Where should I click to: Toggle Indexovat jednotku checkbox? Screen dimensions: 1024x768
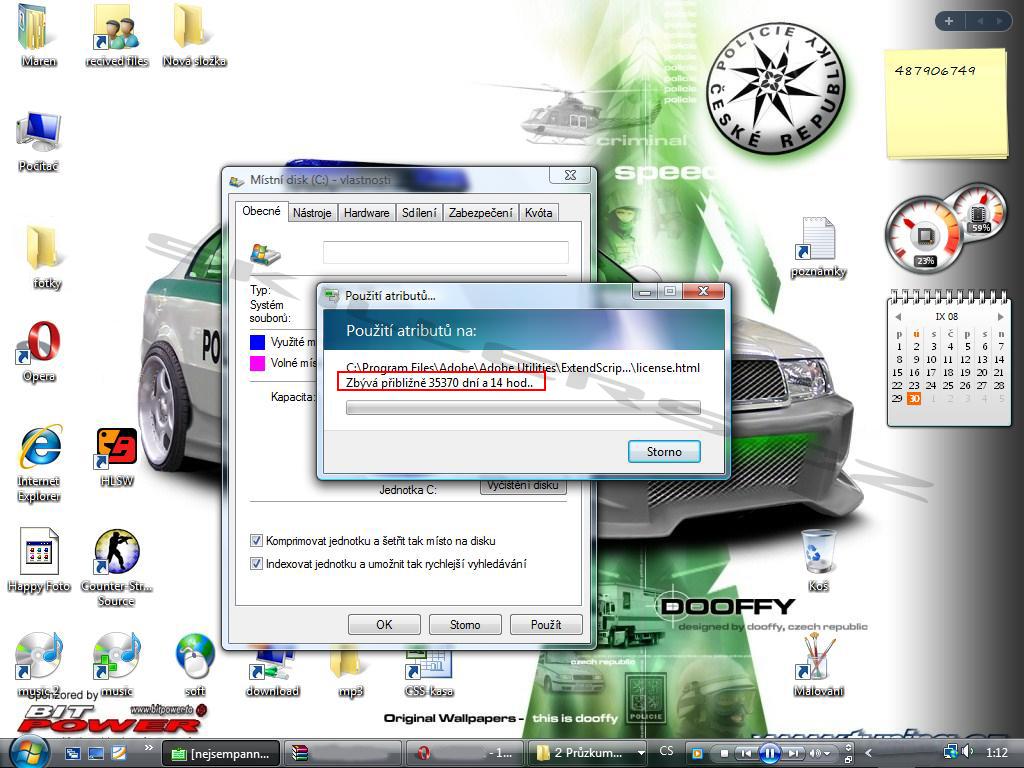(257, 563)
